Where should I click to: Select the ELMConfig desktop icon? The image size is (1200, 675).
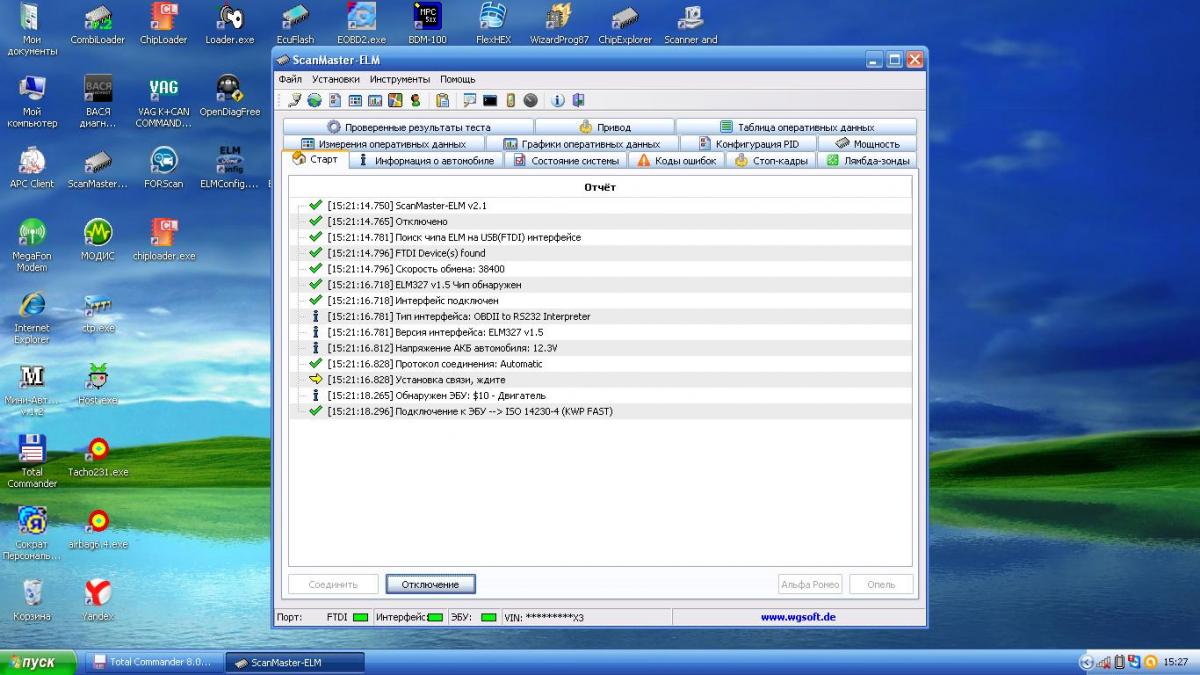[x=229, y=169]
